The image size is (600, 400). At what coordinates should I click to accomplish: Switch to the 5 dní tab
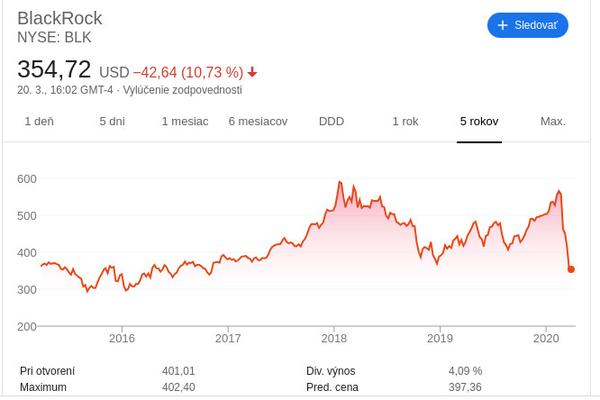pos(112,121)
